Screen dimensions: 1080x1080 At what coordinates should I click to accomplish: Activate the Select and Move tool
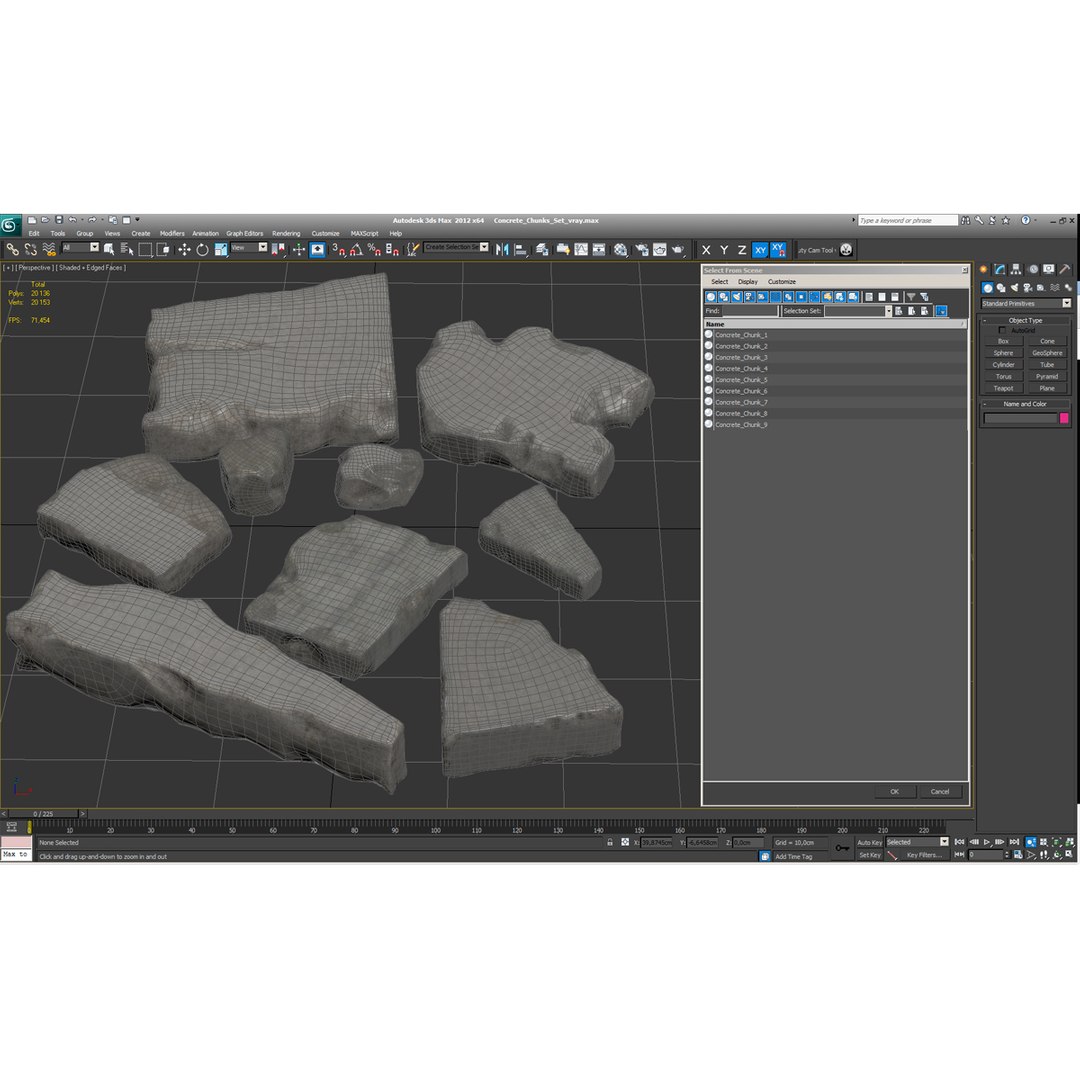pos(184,250)
